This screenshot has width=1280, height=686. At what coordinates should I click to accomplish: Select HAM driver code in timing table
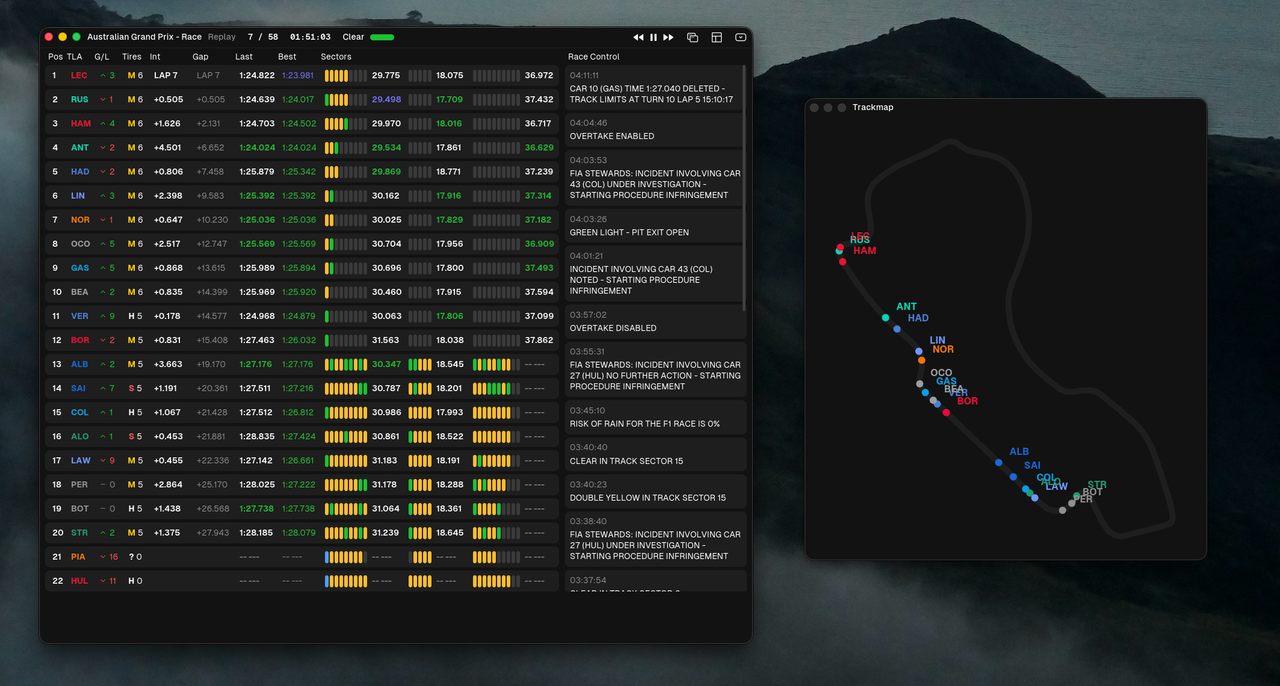click(80, 123)
